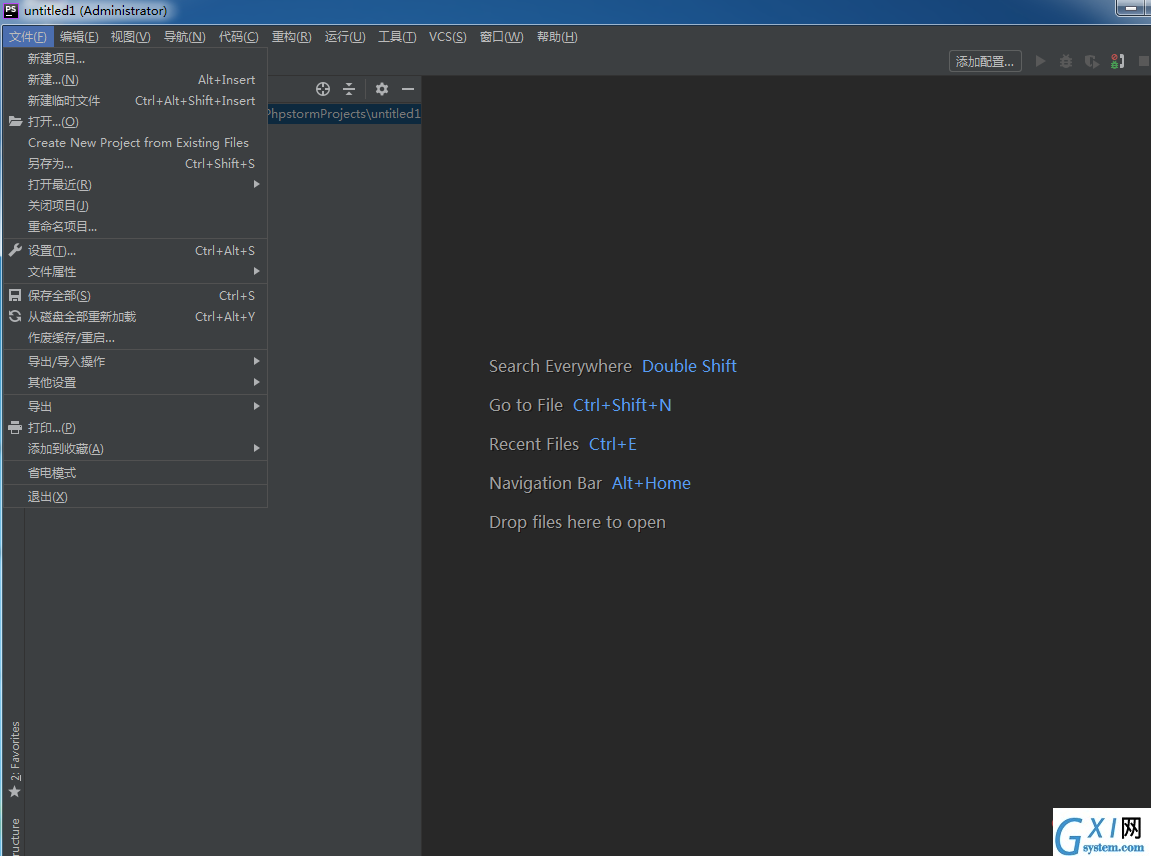Click 'Drop files here to open' text
This screenshot has width=1151, height=856.
(x=577, y=522)
